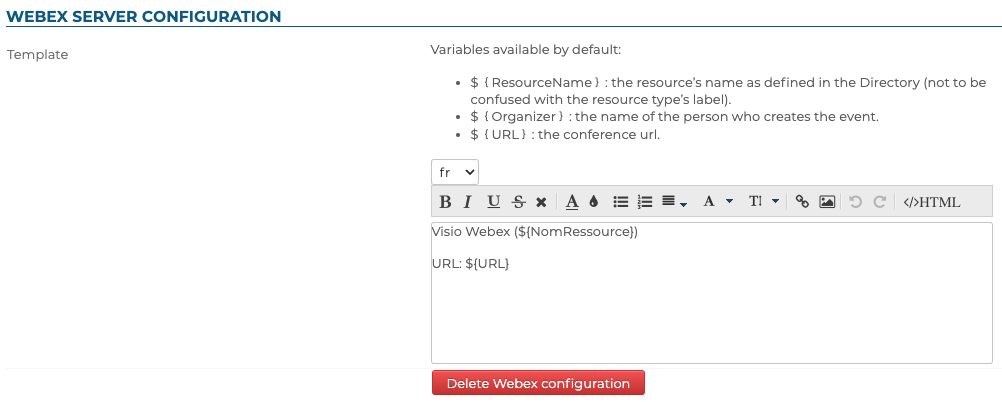Image resolution: width=1002 pixels, height=402 pixels.
Task: Open the droplet background color picker
Action: pyautogui.click(x=593, y=202)
